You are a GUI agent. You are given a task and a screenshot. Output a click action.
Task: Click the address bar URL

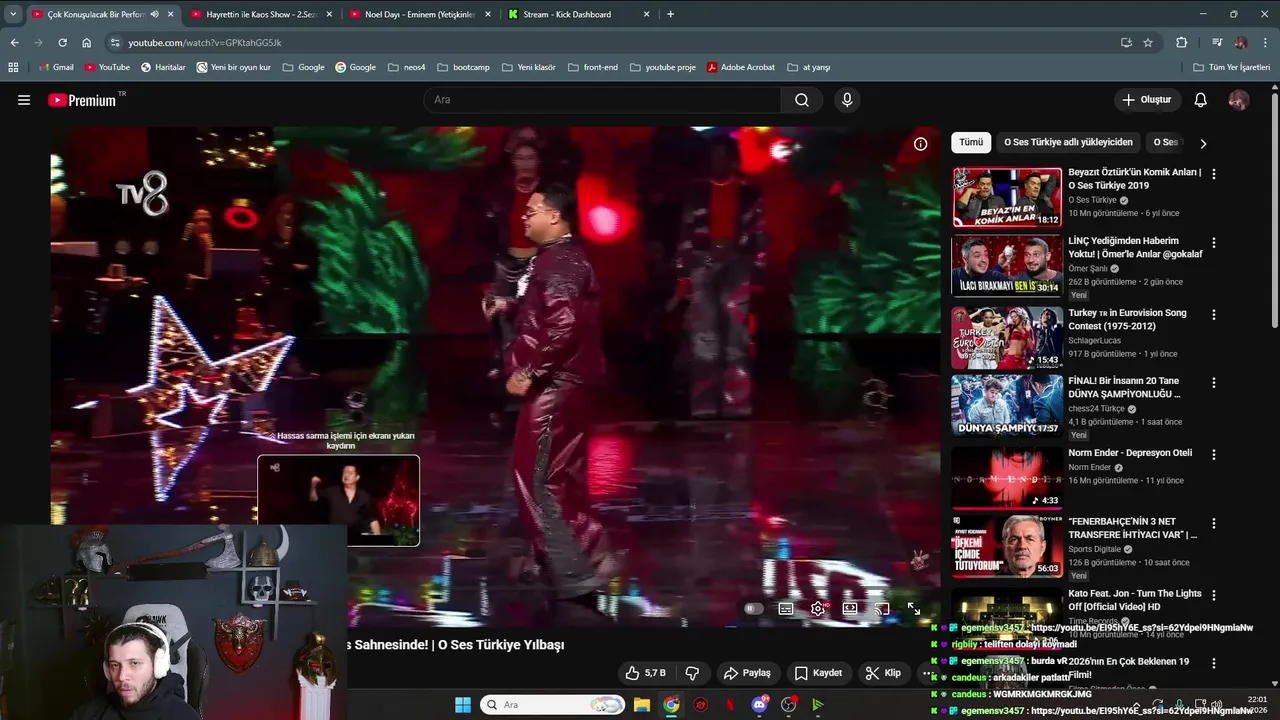click(x=205, y=43)
